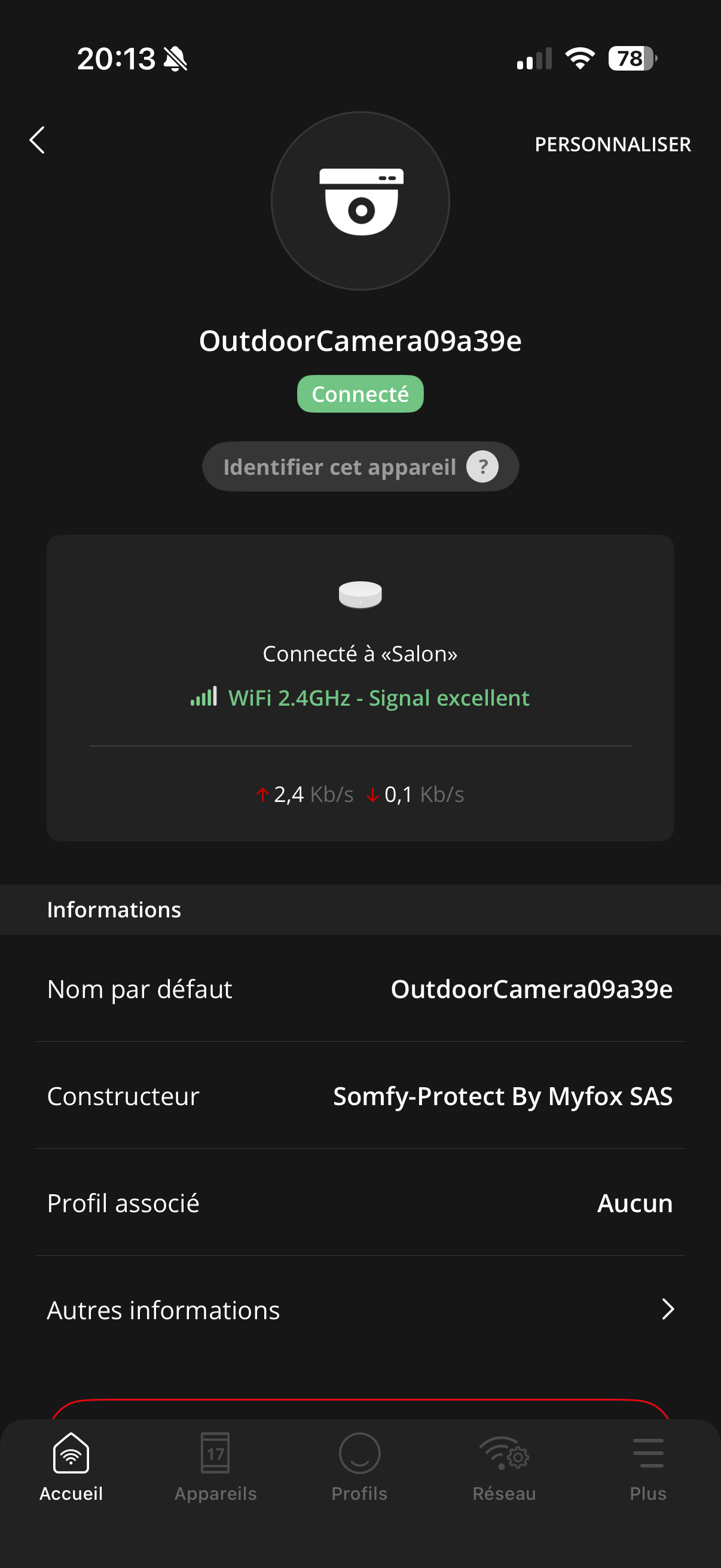
Task: Tap the outdoor camera device icon
Action: point(360,202)
